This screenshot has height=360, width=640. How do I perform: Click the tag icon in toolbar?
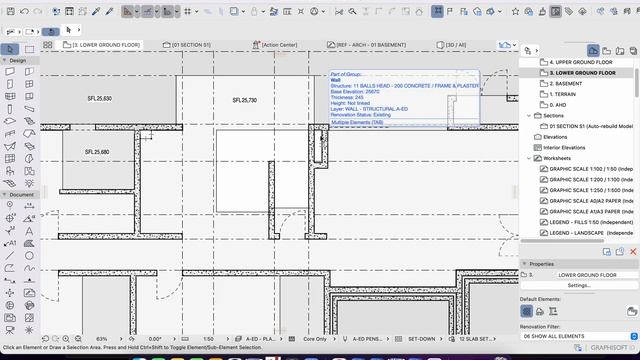pos(569,12)
